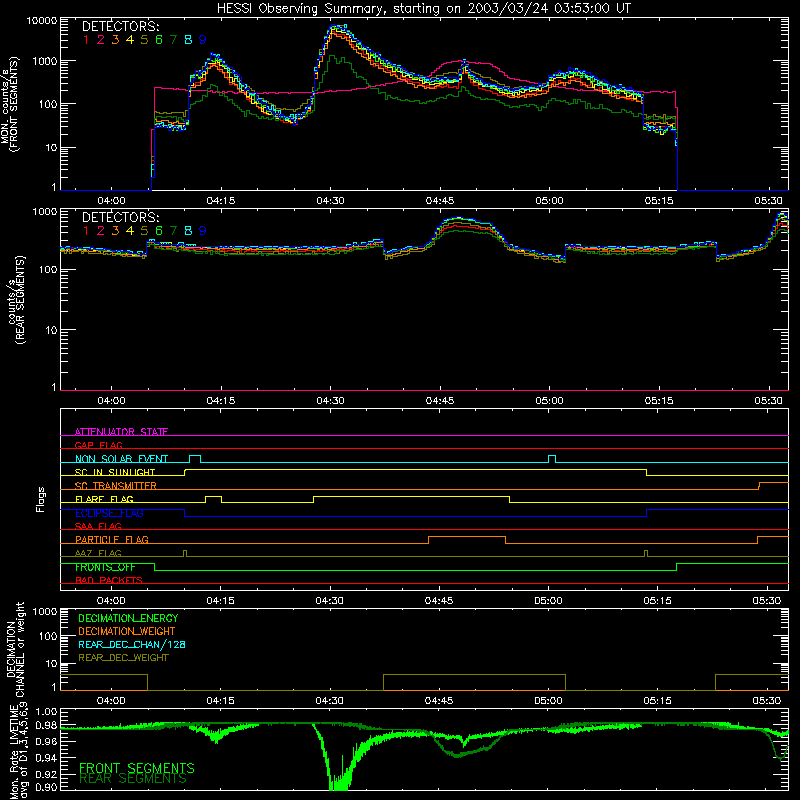800x800 pixels.
Task: Select green detector 6 in rear segments legend
Action: (x=159, y=231)
